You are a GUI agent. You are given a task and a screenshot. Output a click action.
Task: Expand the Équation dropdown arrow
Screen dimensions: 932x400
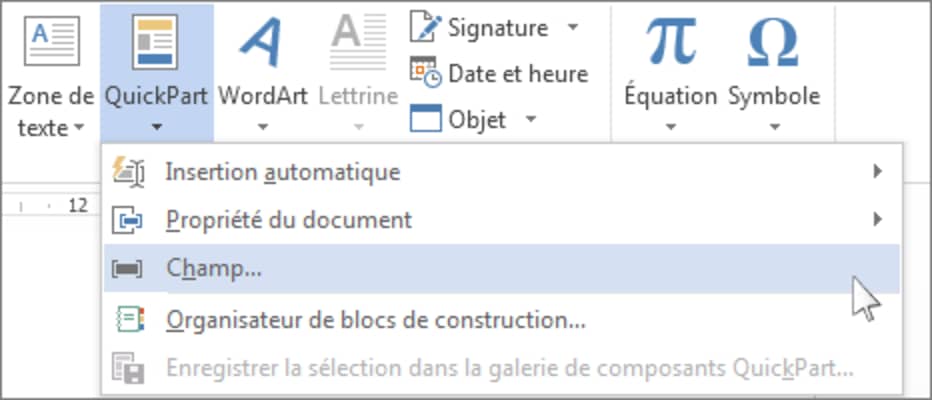[670, 127]
